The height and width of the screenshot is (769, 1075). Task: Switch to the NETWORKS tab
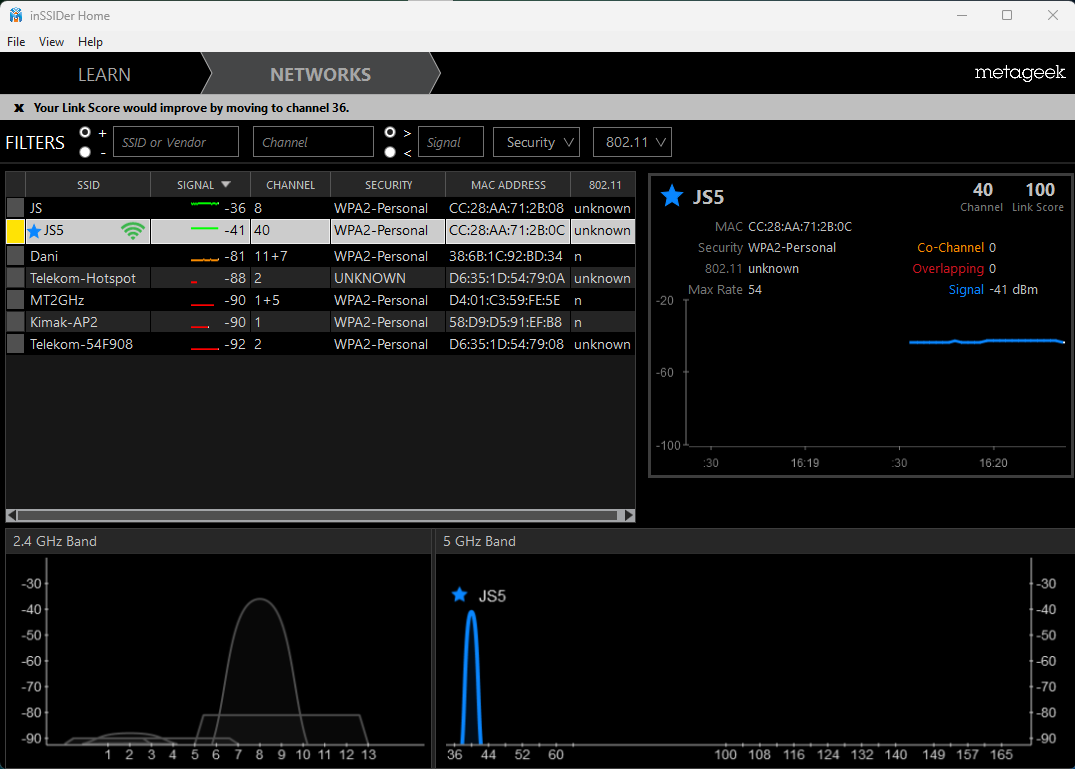tap(320, 74)
